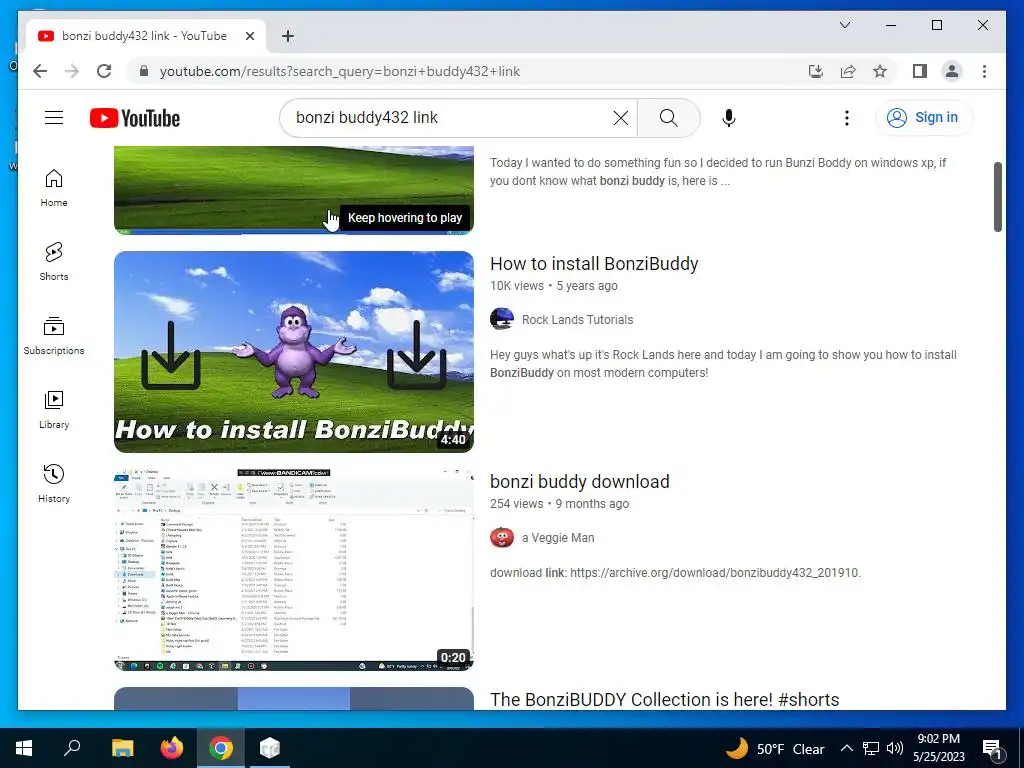Open the notification center icon
Image resolution: width=1024 pixels, height=768 pixels.
click(x=993, y=749)
